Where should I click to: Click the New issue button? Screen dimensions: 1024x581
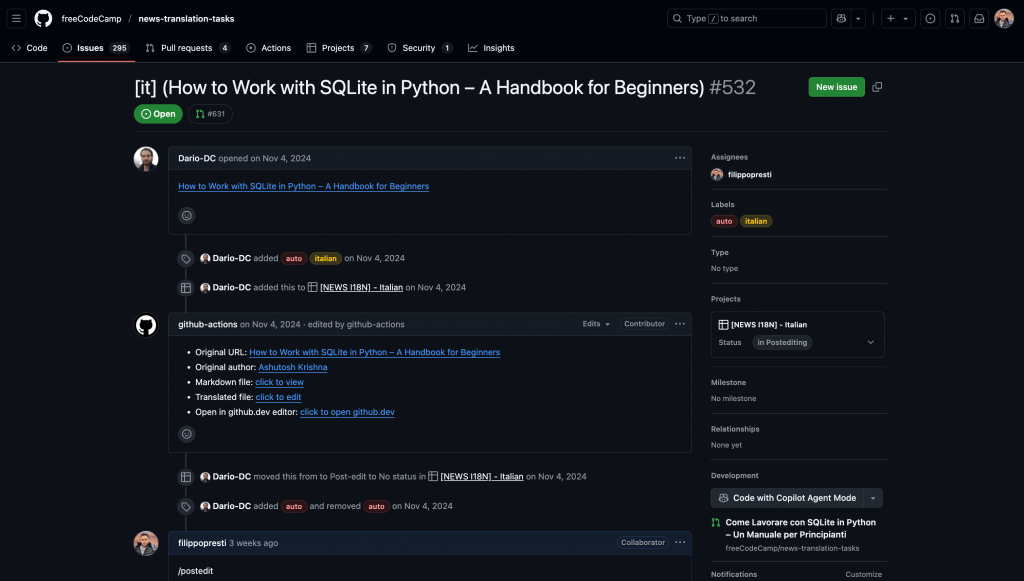coord(836,87)
